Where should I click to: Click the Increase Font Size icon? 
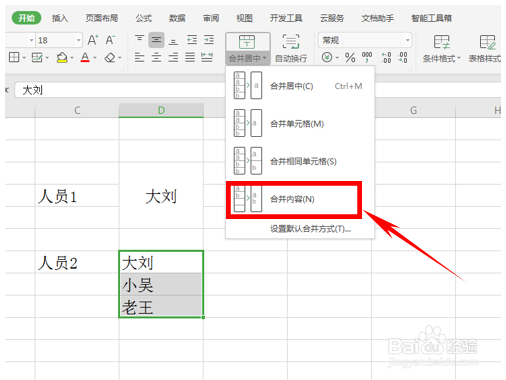point(93,40)
